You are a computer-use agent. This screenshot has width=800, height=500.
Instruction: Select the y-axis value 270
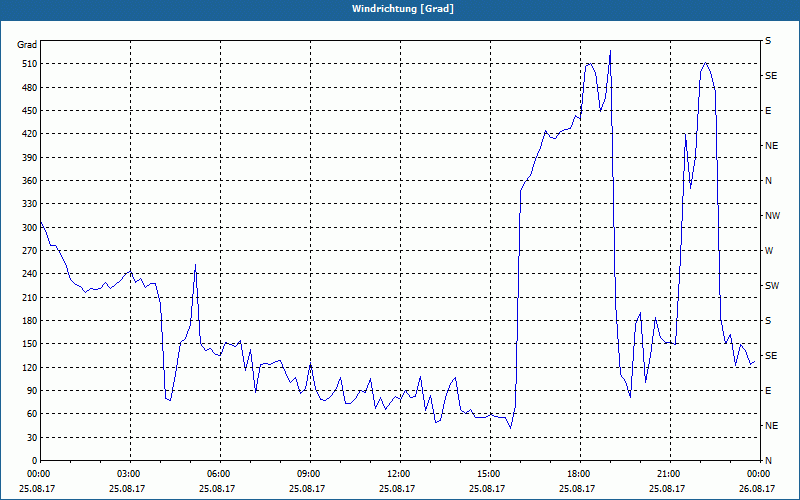[29, 251]
